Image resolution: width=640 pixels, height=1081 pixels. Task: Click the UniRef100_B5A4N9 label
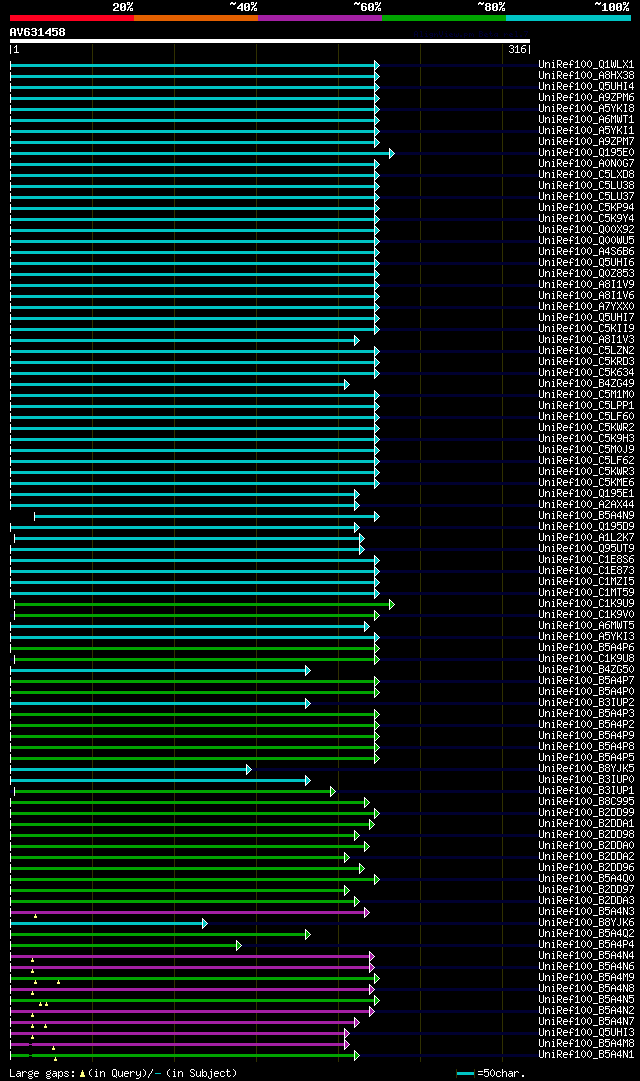coord(586,516)
